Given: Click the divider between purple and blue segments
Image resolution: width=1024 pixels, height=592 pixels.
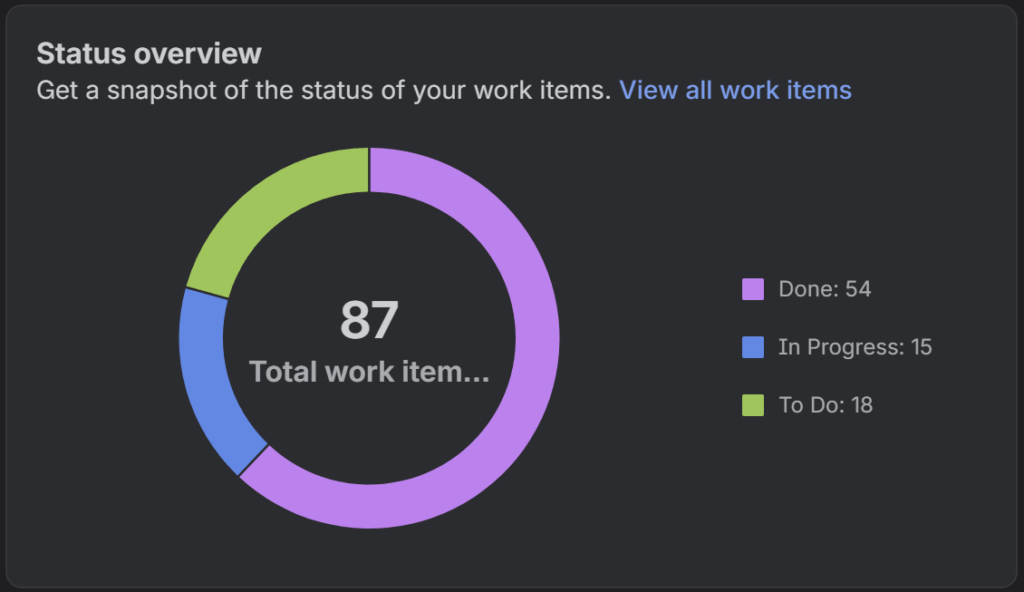Looking at the screenshot, I should point(254,460).
